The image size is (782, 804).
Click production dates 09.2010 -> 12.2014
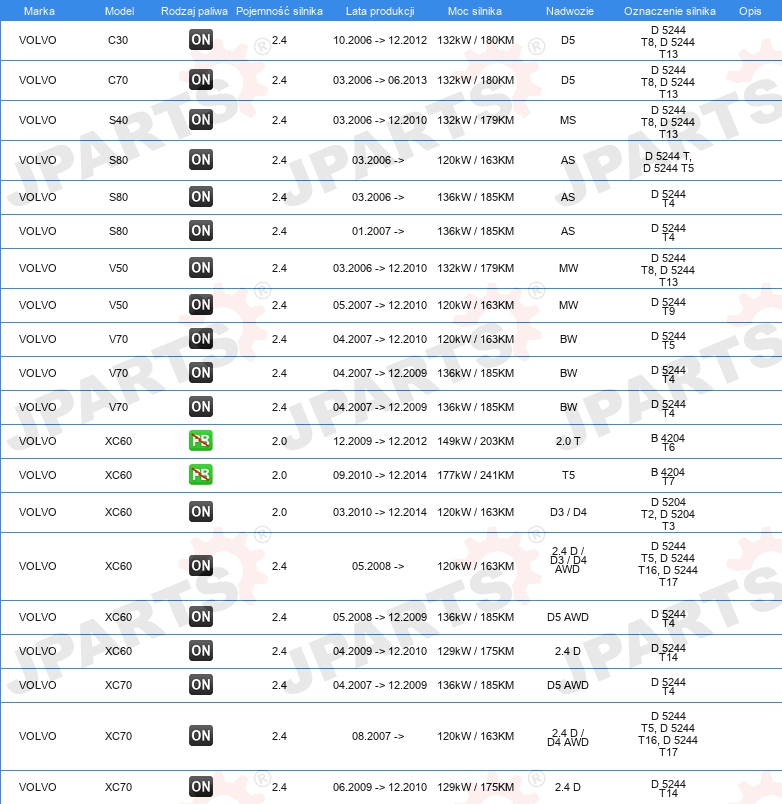pyautogui.click(x=380, y=475)
